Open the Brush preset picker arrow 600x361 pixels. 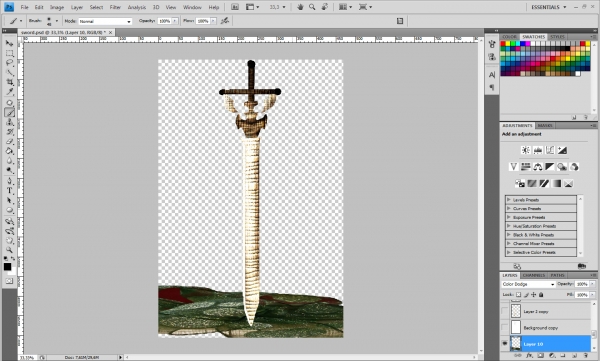pyautogui.click(x=57, y=21)
